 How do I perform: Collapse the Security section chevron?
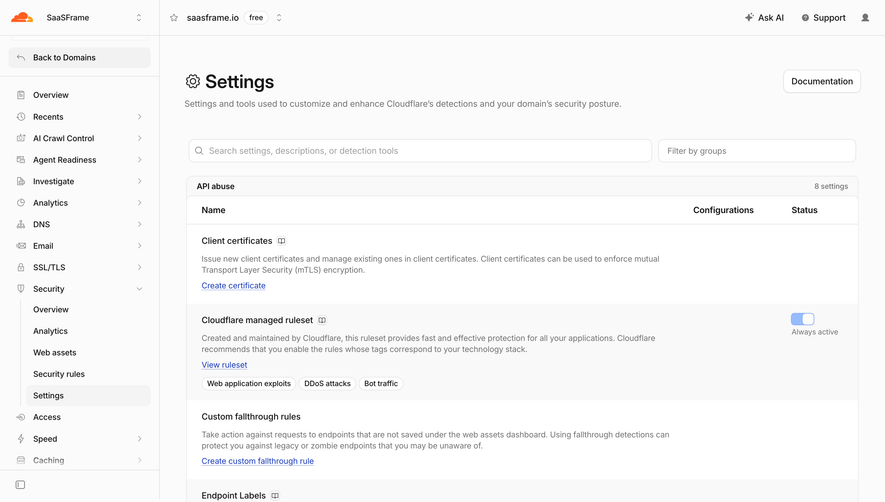point(139,289)
